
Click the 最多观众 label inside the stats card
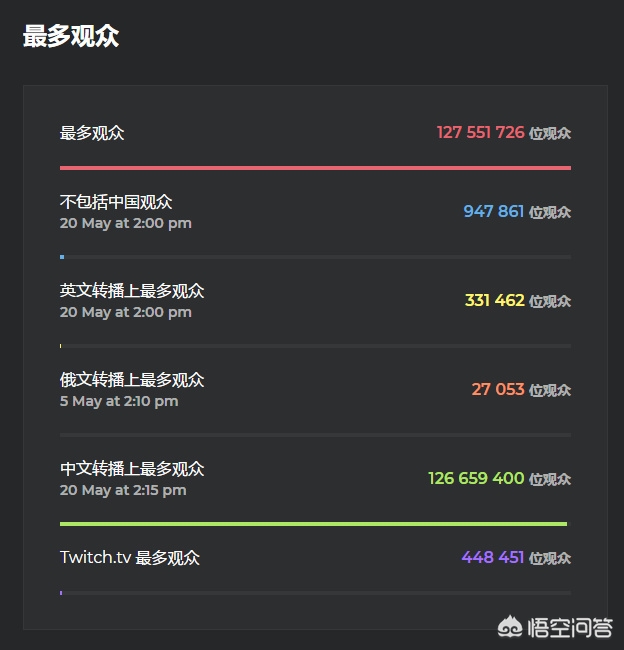click(92, 133)
